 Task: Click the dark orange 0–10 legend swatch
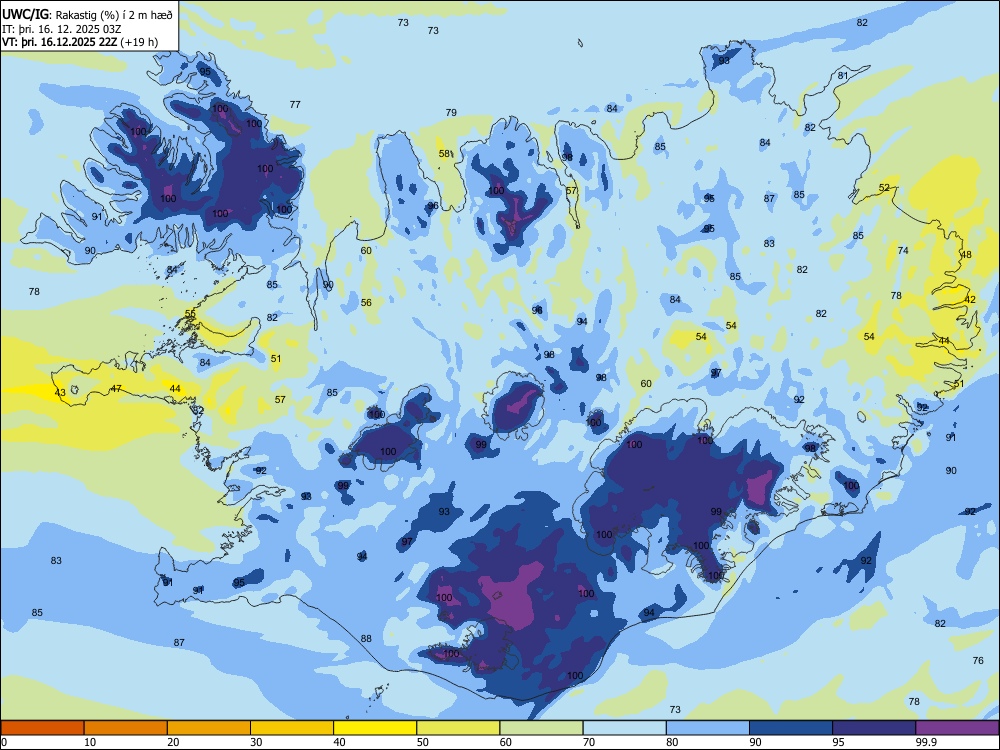[x=42, y=728]
